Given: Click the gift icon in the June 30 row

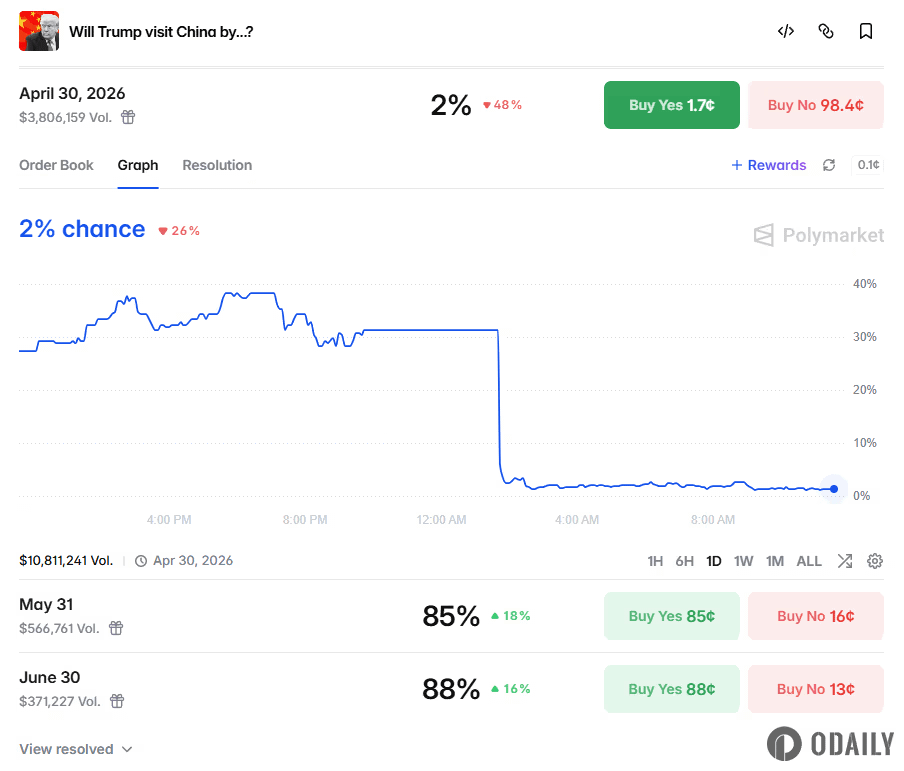Looking at the screenshot, I should tap(117, 701).
